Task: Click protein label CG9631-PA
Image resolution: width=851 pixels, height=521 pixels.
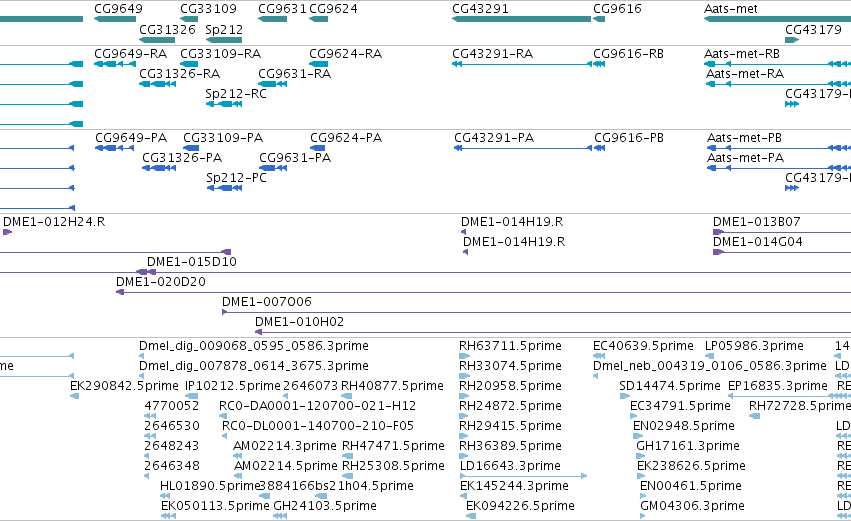Action: pos(295,158)
